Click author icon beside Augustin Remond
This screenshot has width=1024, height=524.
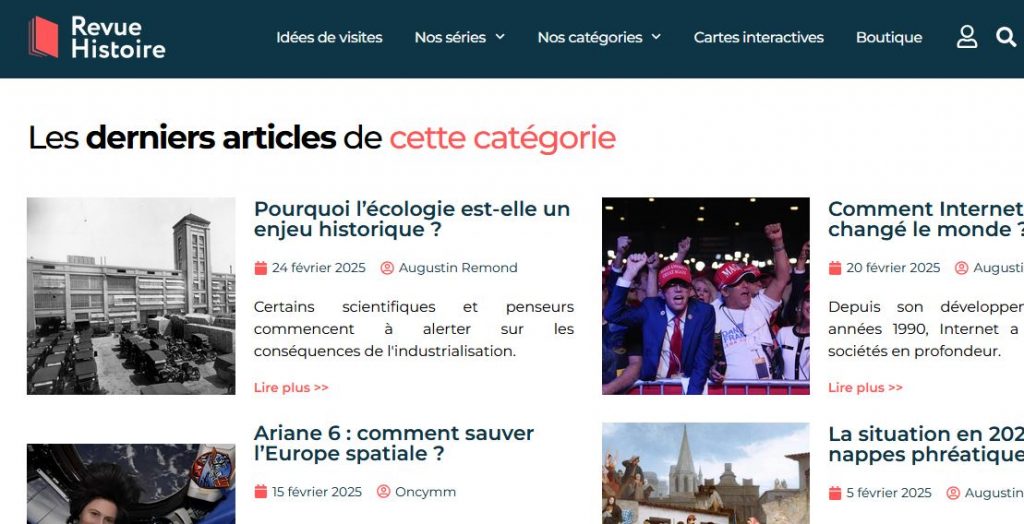click(387, 268)
